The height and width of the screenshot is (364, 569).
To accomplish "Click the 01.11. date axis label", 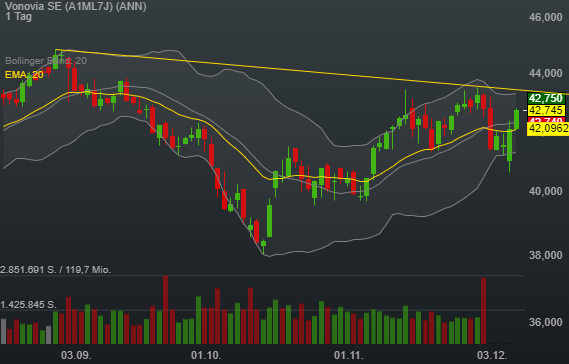I will [349, 355].
